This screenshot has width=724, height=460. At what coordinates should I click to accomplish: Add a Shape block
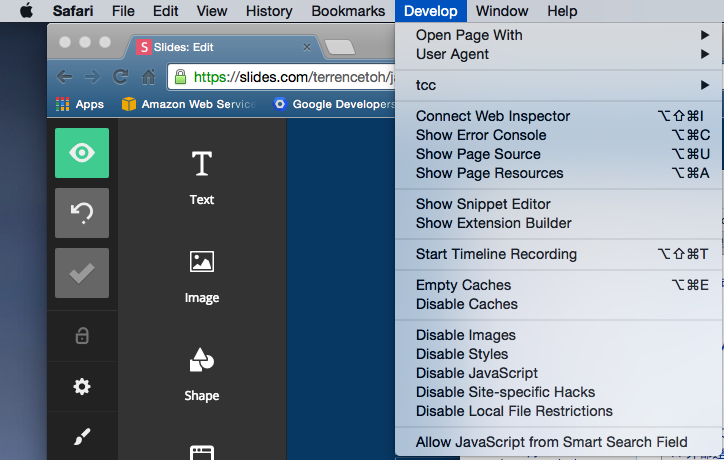(x=202, y=375)
